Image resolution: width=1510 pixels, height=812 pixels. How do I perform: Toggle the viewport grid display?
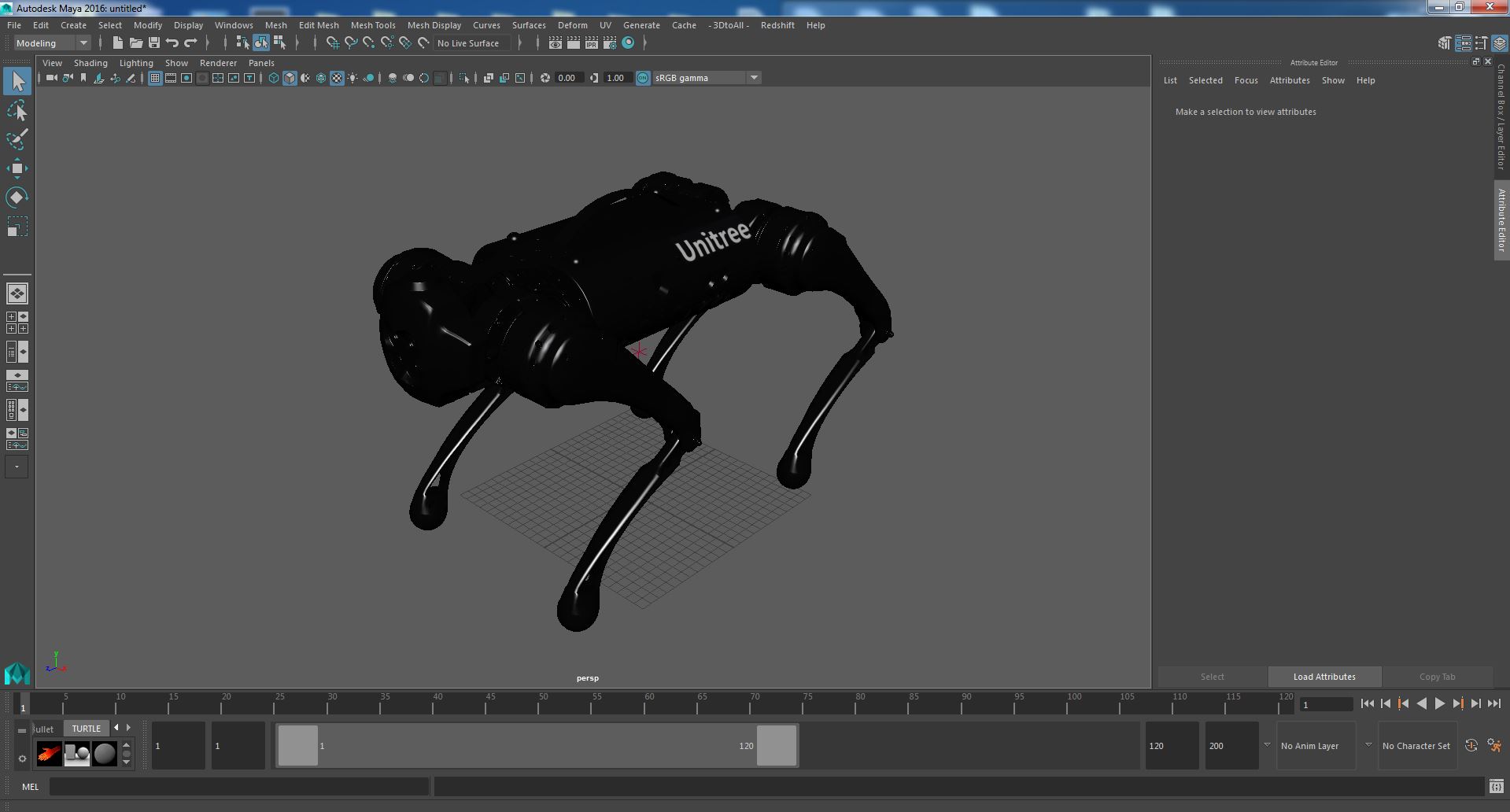(x=154, y=78)
